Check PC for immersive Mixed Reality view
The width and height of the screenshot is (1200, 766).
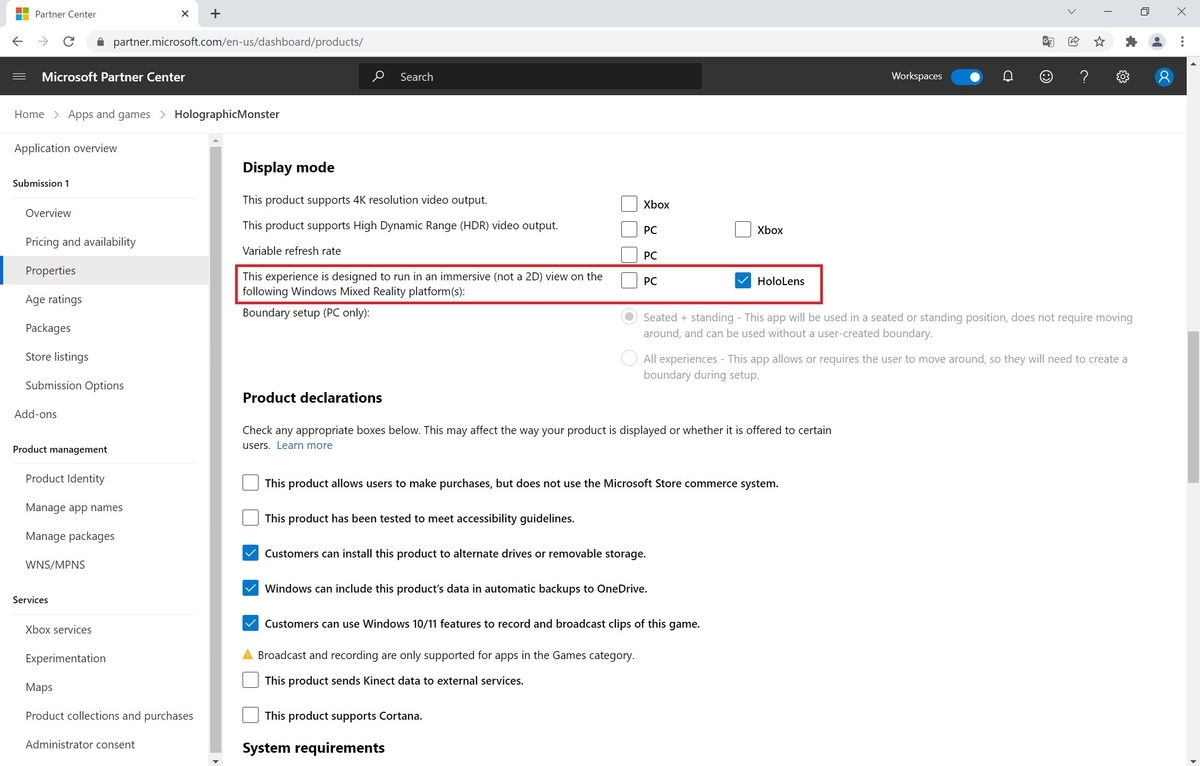[x=629, y=281]
